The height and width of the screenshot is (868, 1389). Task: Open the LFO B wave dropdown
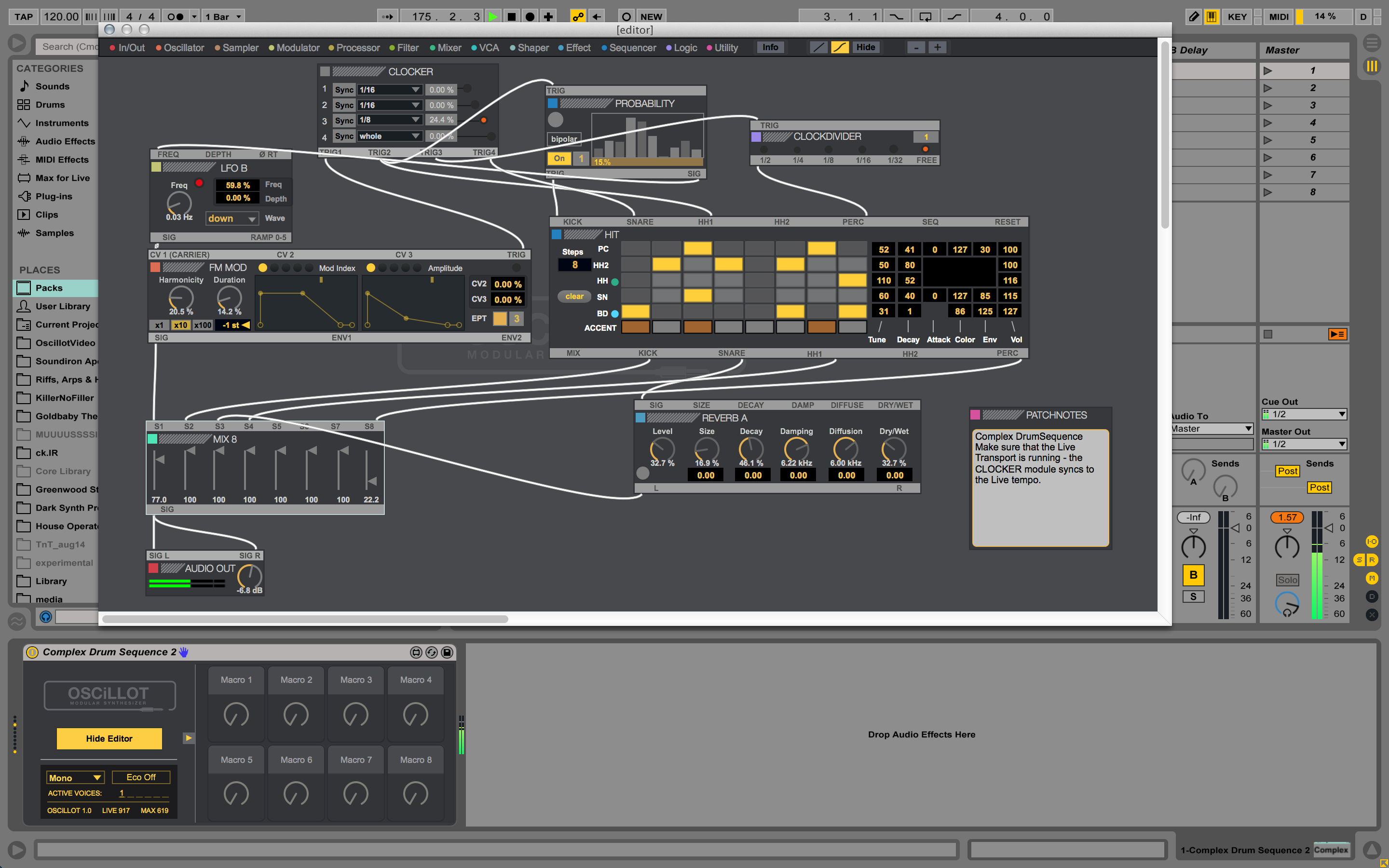click(232, 219)
